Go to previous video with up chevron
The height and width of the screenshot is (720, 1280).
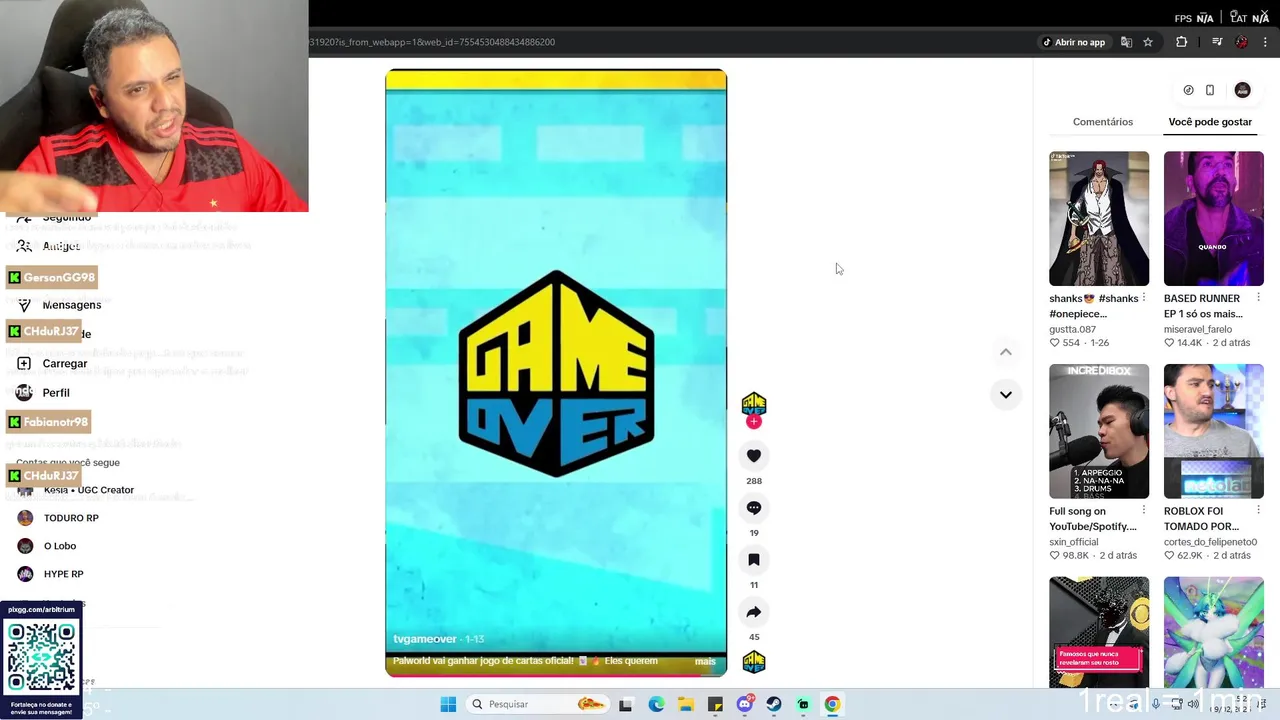pos(1006,352)
